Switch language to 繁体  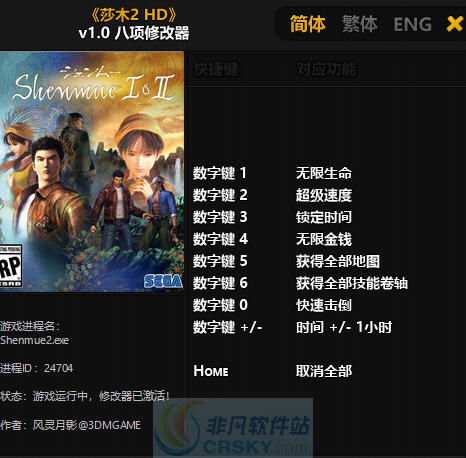tap(360, 24)
